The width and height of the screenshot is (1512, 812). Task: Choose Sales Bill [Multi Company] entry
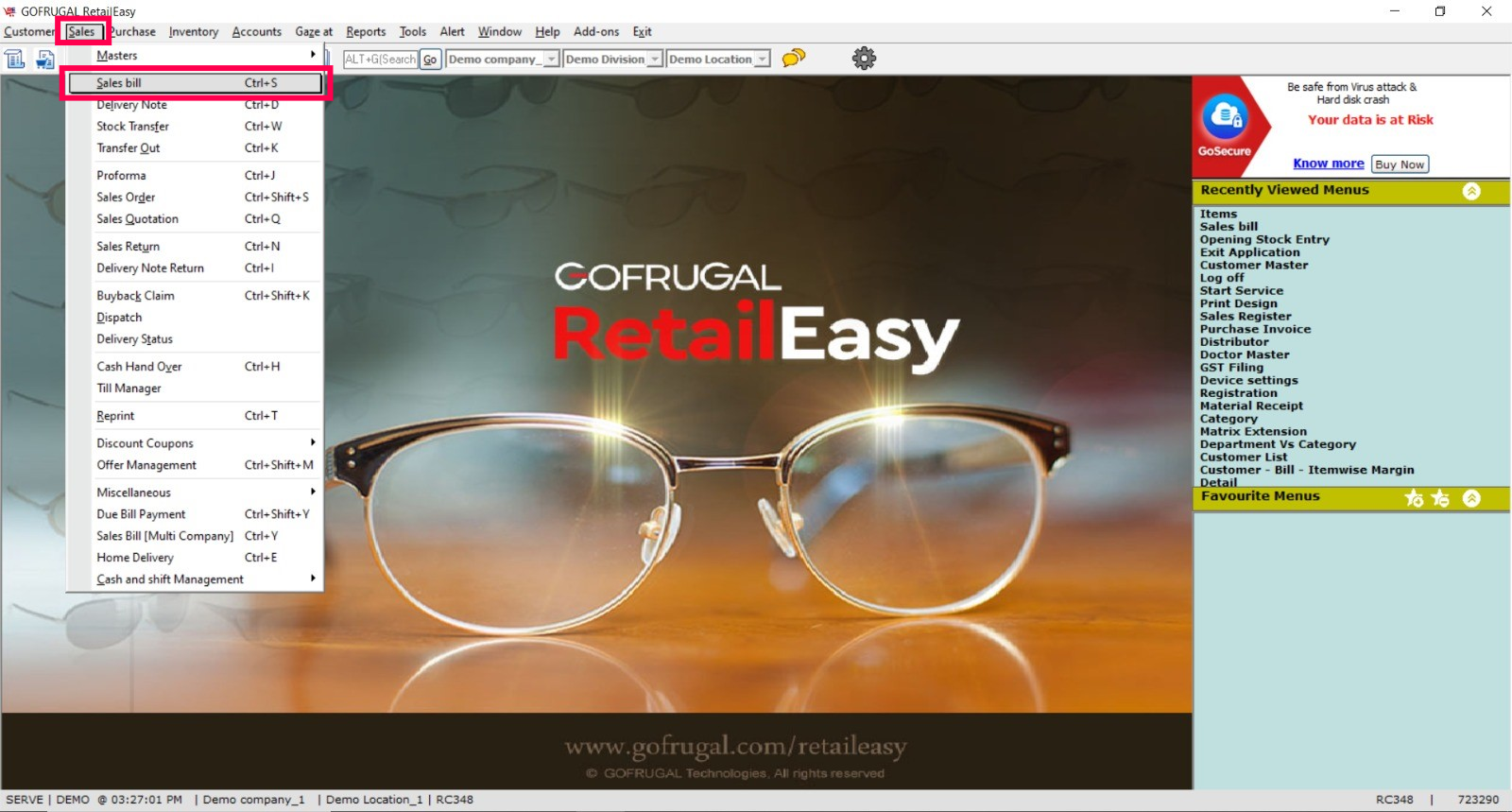click(196, 536)
